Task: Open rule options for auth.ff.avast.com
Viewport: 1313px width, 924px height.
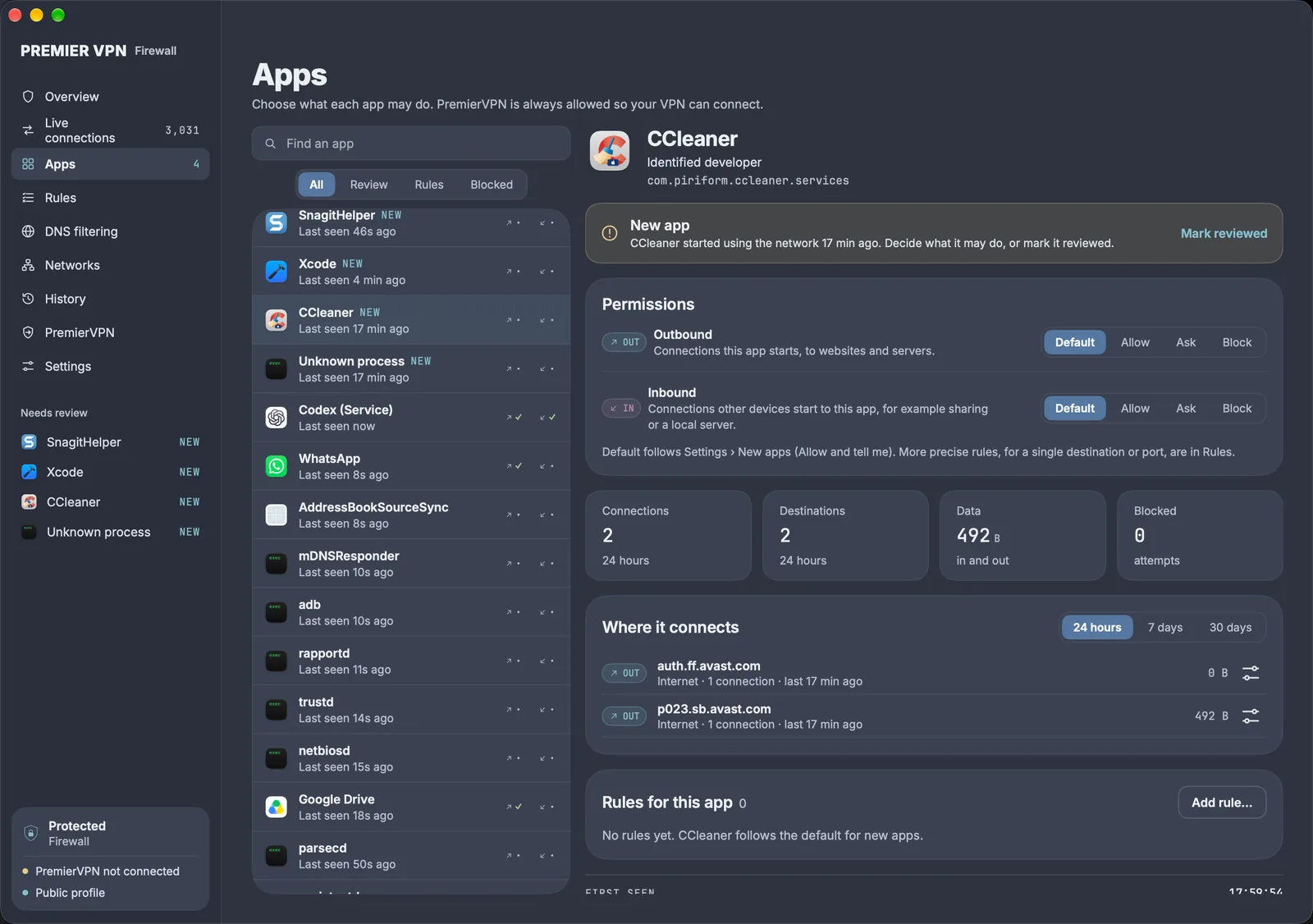Action: [1251, 673]
